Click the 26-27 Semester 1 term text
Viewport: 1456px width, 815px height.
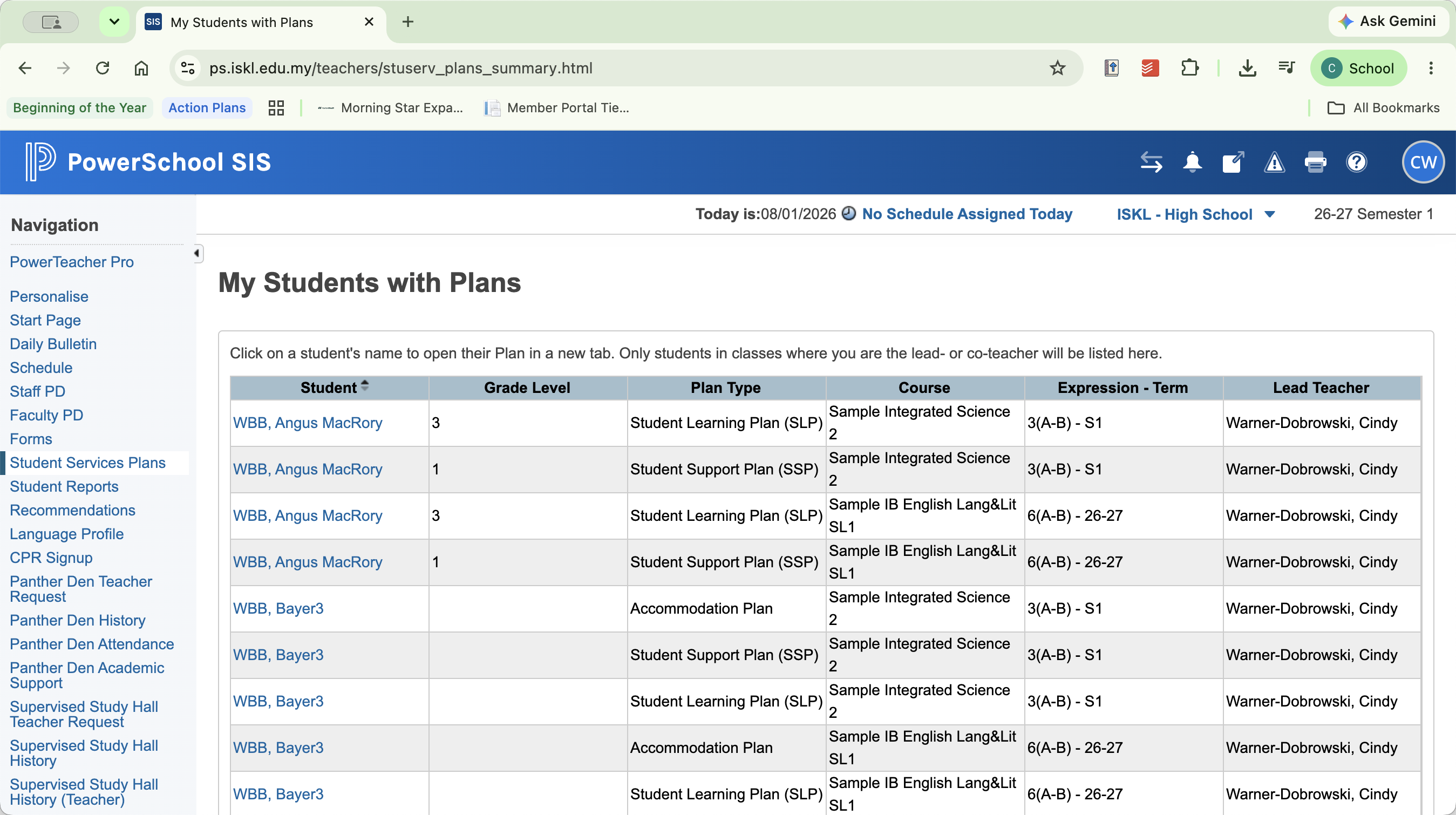(1373, 214)
